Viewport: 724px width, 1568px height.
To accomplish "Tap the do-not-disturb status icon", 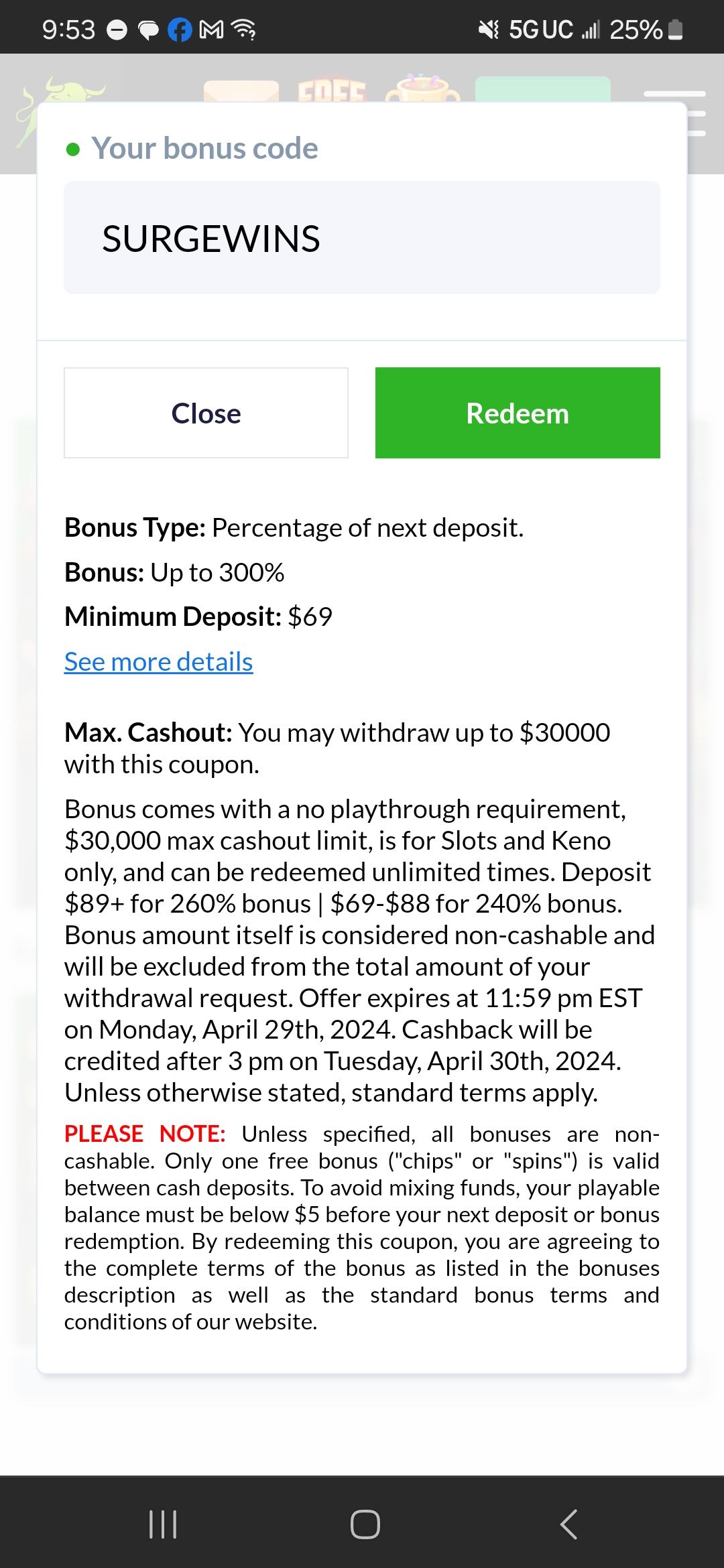I will click(x=117, y=30).
